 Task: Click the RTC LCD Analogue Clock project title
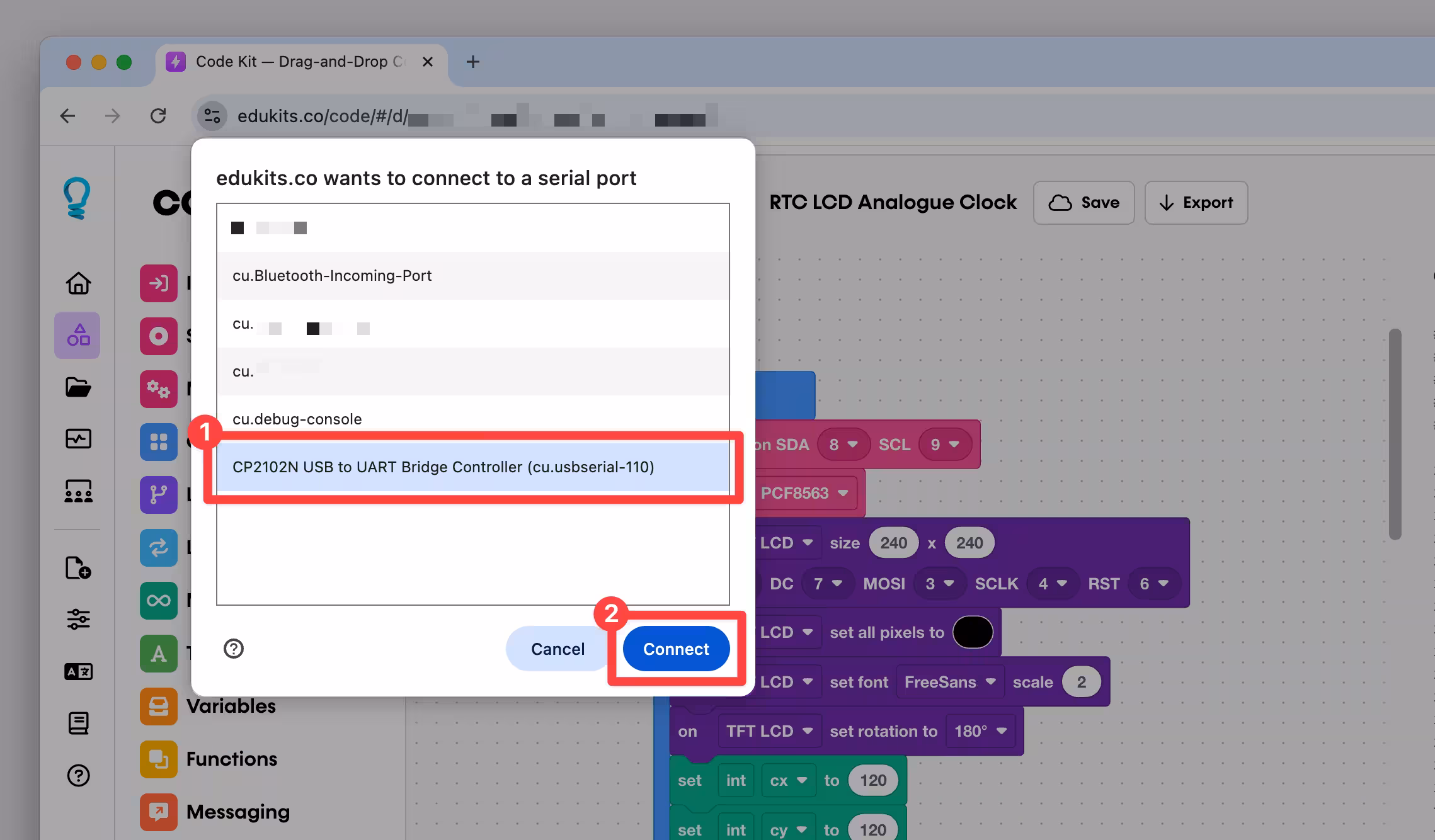(x=893, y=202)
